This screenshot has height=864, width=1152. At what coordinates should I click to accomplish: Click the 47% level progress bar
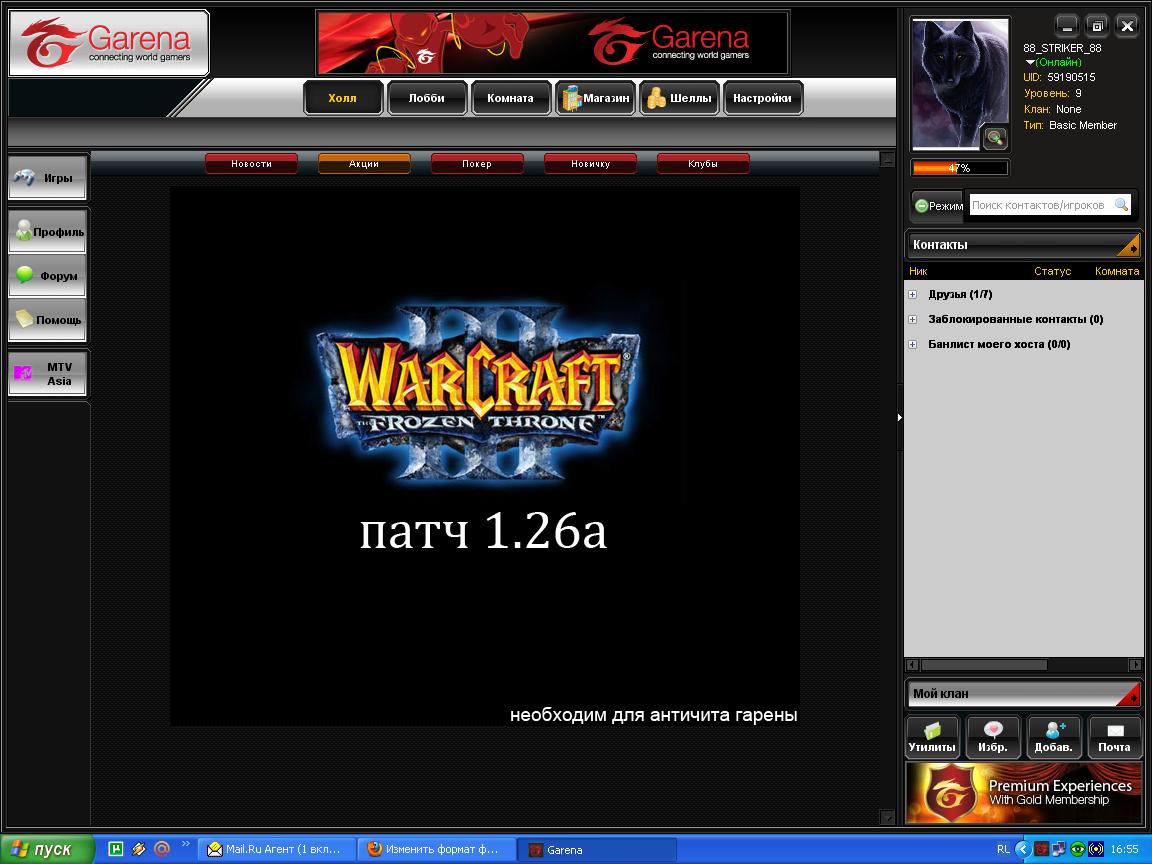960,168
